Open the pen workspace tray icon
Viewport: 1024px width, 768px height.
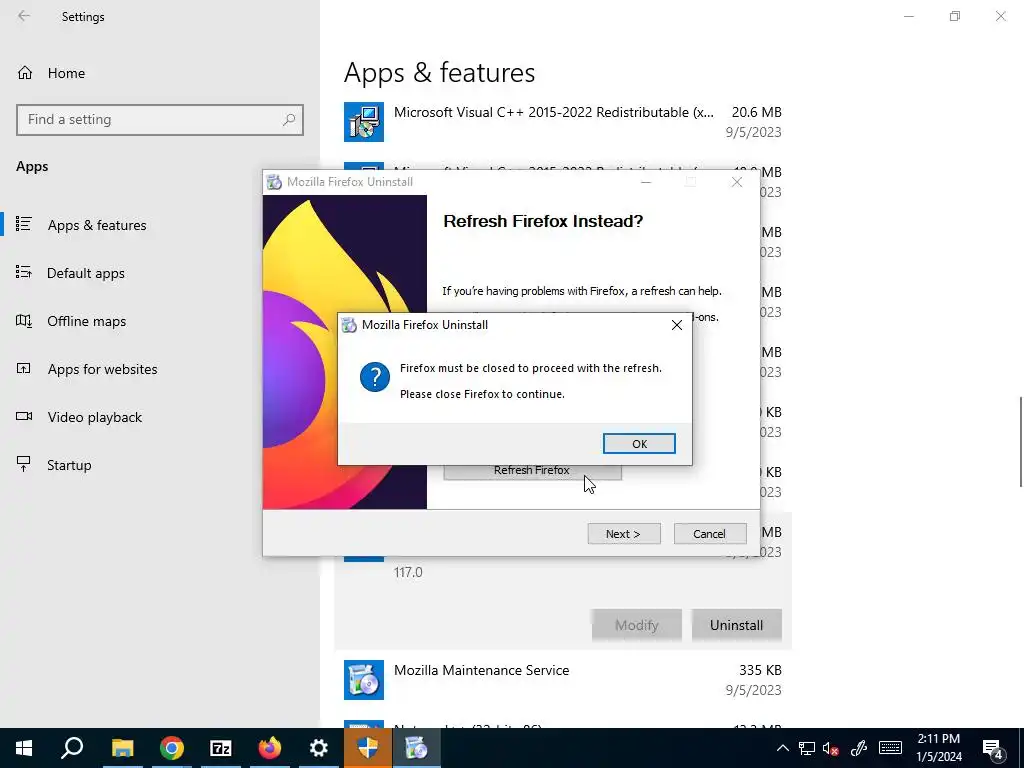pos(859,748)
